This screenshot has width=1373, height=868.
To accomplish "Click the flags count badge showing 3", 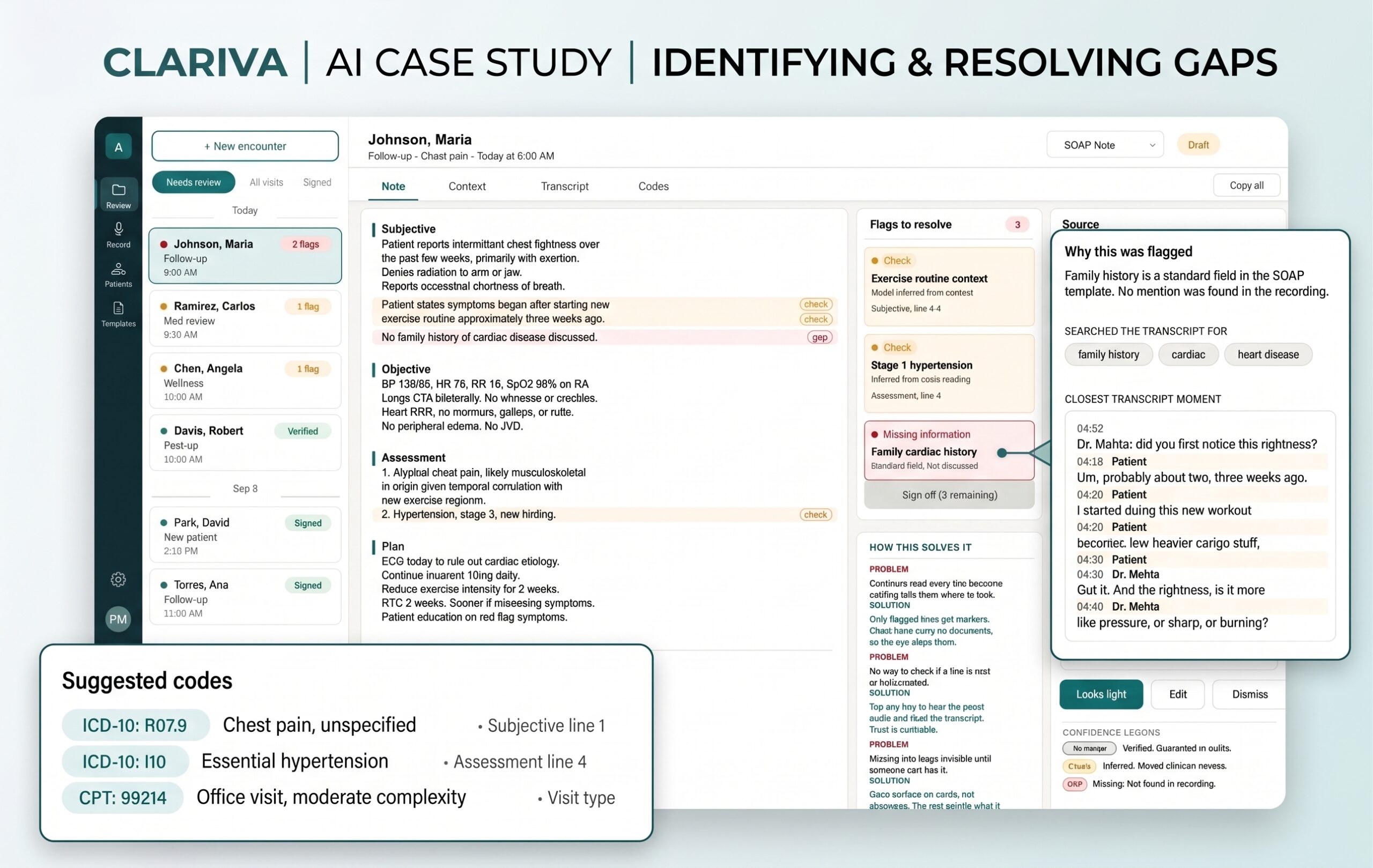I will click(1017, 225).
